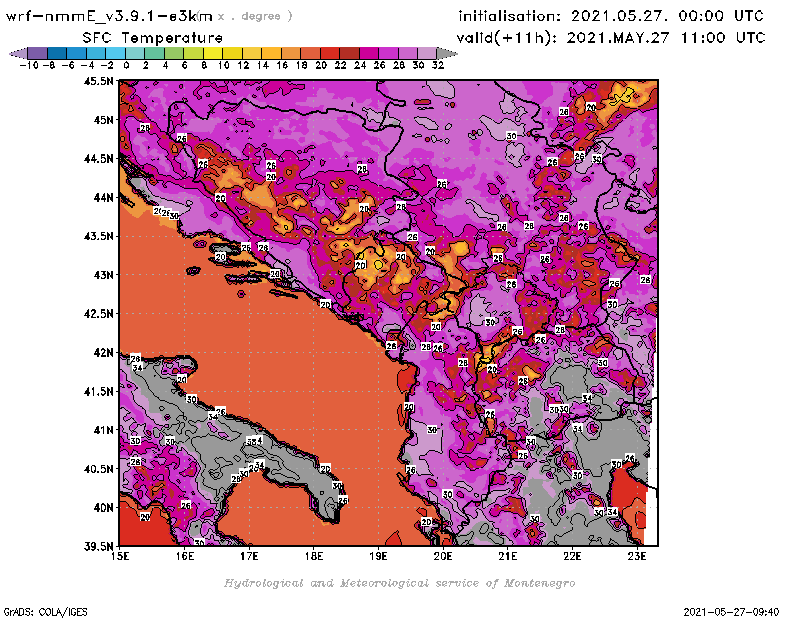Click the 21E longitude label

pos(508,556)
